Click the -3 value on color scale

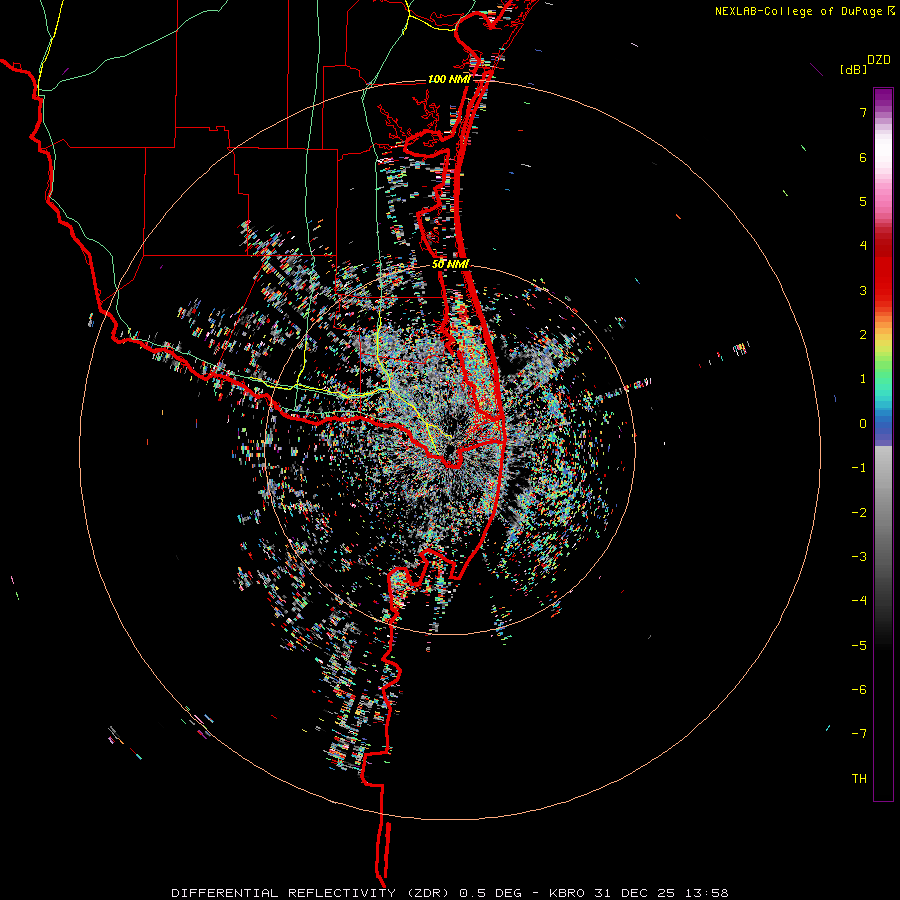click(859, 557)
